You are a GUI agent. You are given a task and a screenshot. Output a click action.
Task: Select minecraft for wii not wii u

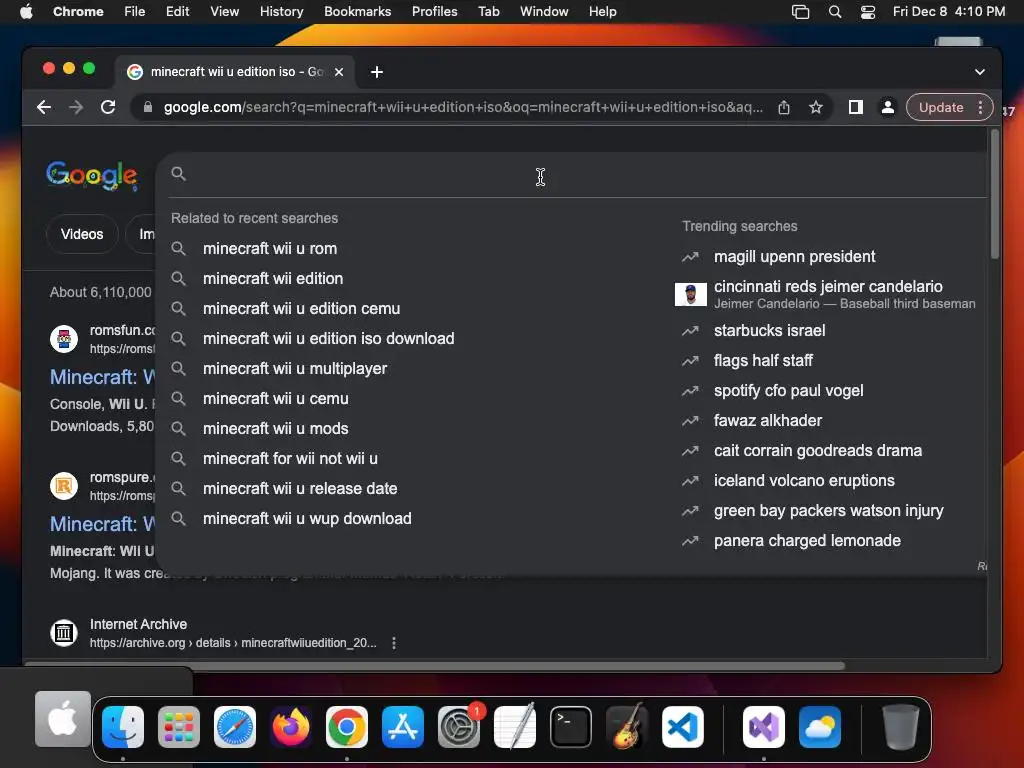click(x=290, y=458)
